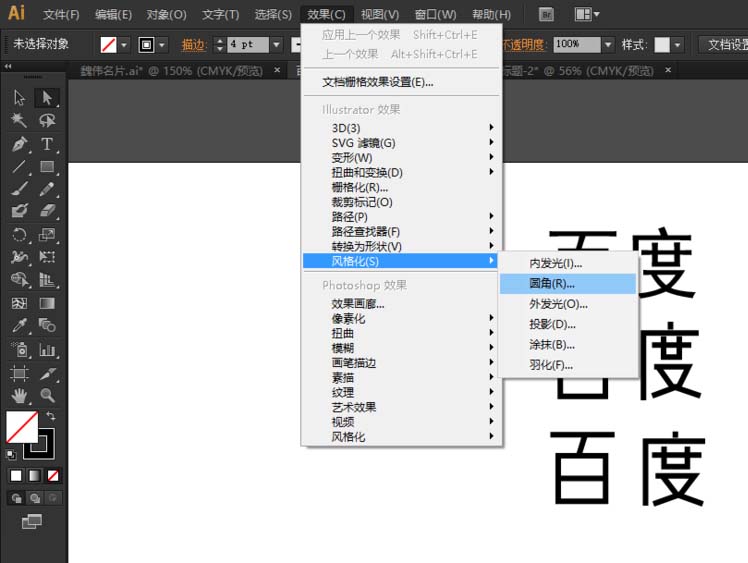Choose 圆角(R)... from the submenu
Viewport: 748px width, 563px height.
coord(568,283)
